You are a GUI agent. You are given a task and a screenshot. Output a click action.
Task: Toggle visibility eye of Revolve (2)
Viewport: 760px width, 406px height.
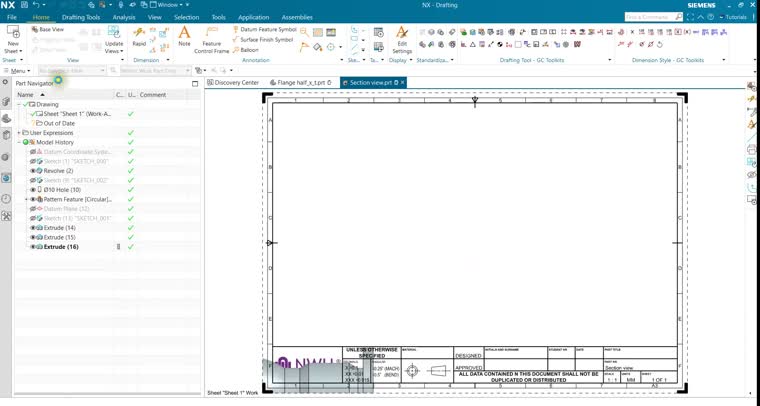pos(33,171)
